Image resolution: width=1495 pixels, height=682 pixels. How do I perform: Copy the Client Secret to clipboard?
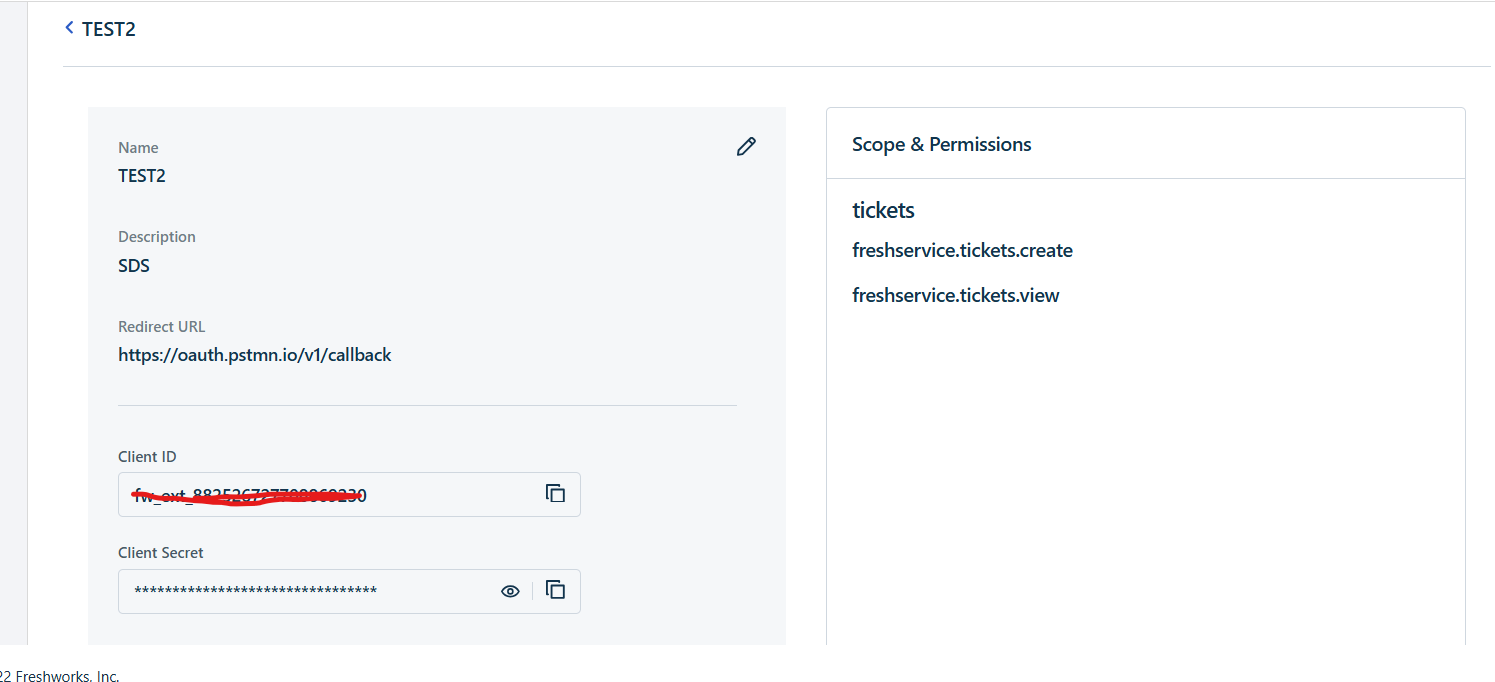(x=555, y=590)
